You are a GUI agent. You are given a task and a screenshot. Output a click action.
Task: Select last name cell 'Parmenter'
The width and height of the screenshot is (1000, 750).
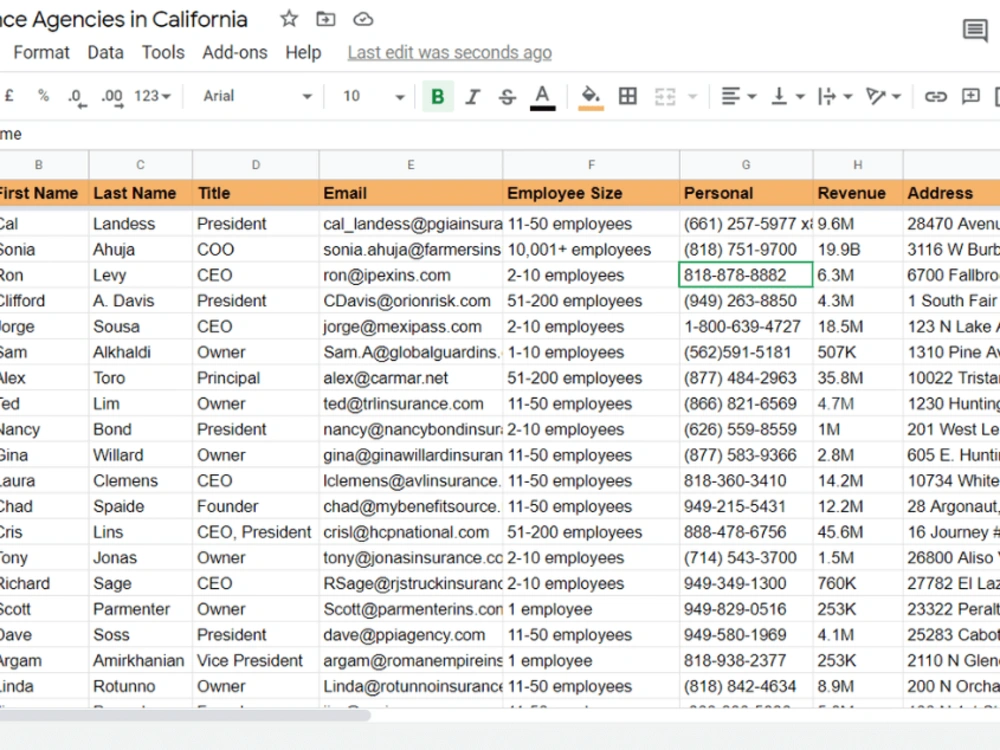(140, 609)
